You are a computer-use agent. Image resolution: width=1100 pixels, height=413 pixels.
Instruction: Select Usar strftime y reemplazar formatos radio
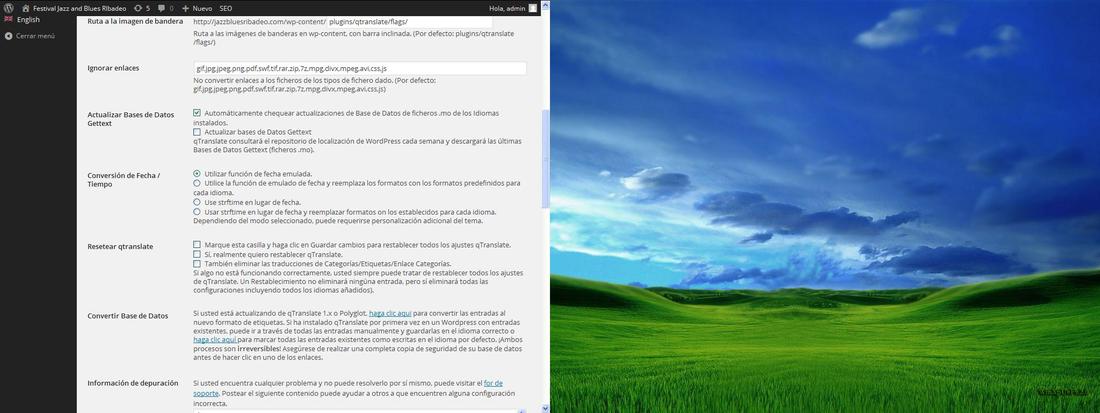click(x=197, y=211)
